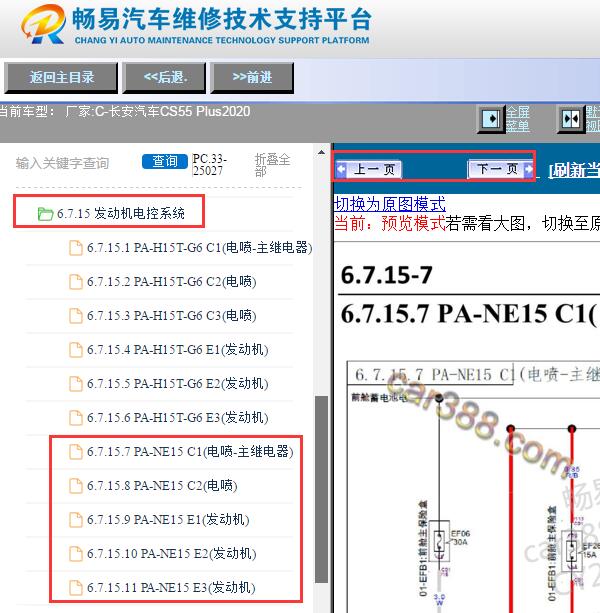
Task: Click the tree panel scrollbar thumb
Action: [321, 489]
